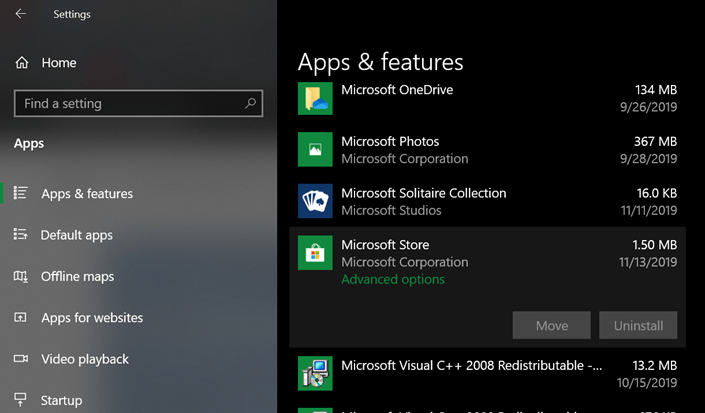Open Apps for websites page label
705x413 pixels.
click(x=92, y=318)
